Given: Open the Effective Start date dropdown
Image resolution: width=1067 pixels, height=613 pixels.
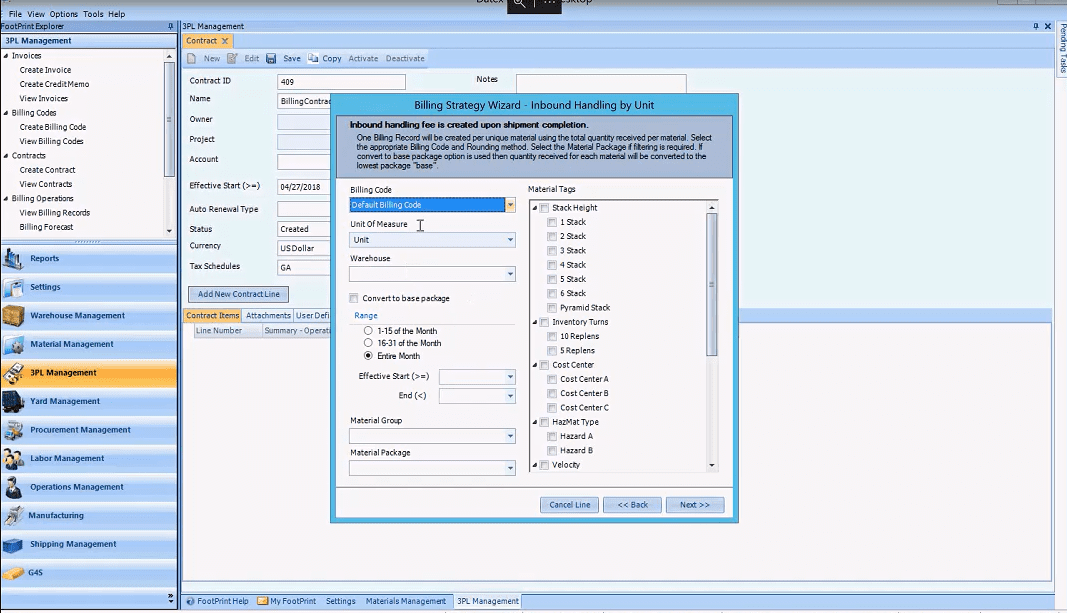Looking at the screenshot, I should pyautogui.click(x=510, y=377).
